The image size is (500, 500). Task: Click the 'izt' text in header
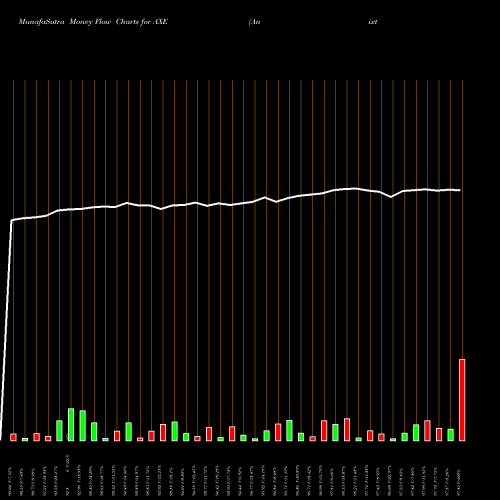click(x=373, y=22)
